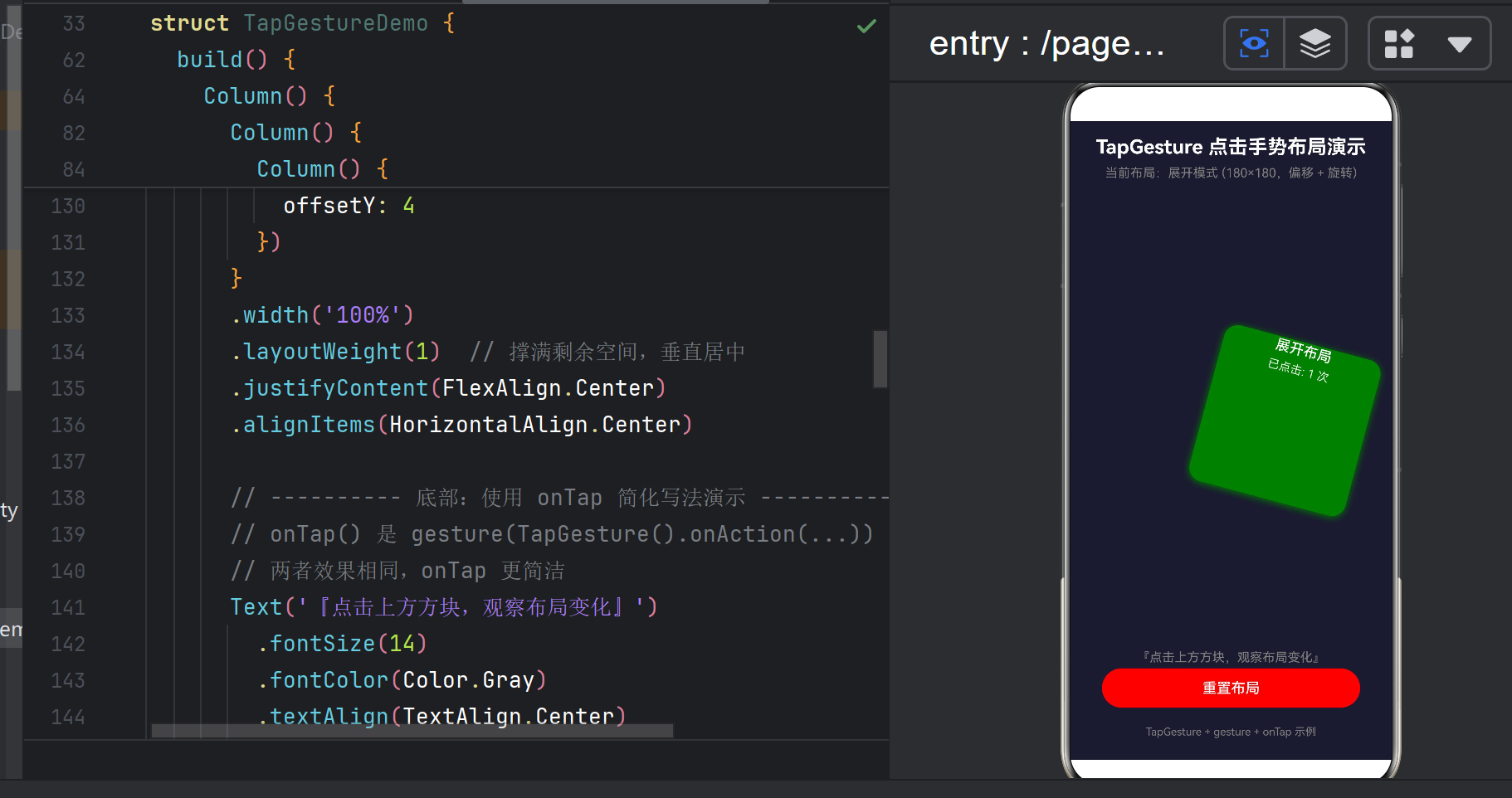Click the gray hint 点击上方方块 in preview
The image size is (1512, 798).
(x=1231, y=657)
